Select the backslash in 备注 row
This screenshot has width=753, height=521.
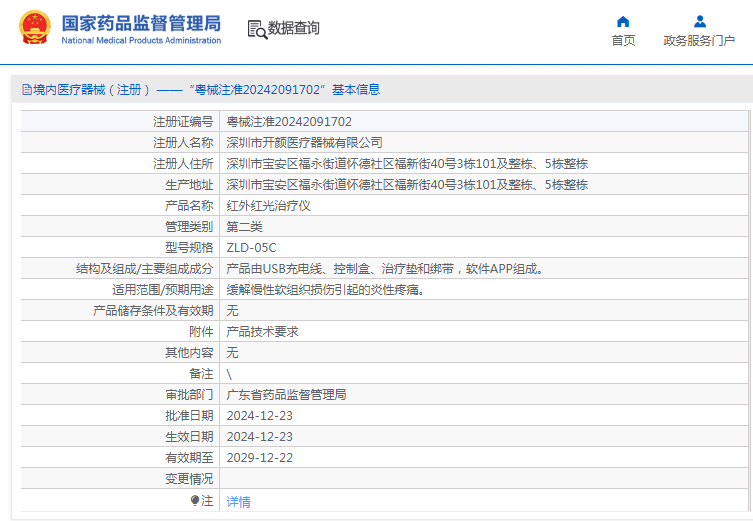pyautogui.click(x=229, y=375)
